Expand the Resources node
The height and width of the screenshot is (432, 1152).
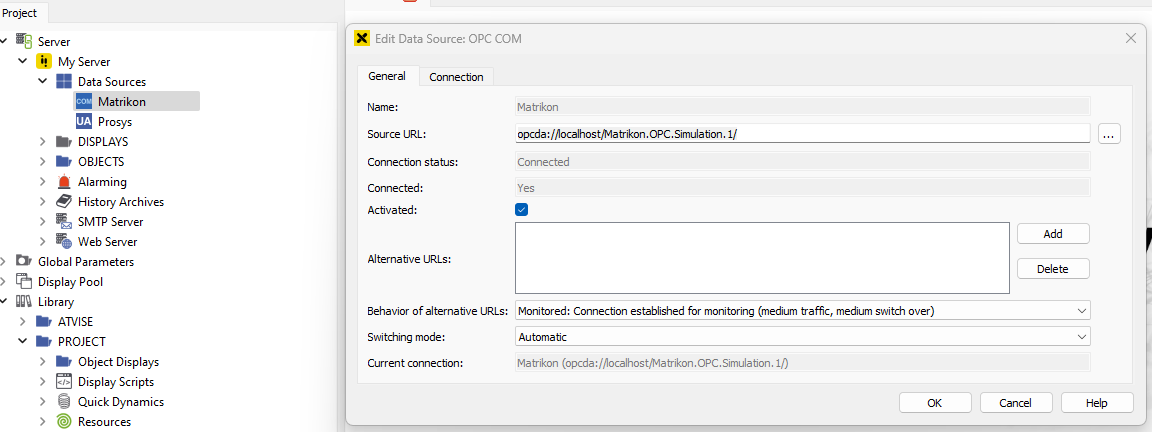pyautogui.click(x=43, y=422)
